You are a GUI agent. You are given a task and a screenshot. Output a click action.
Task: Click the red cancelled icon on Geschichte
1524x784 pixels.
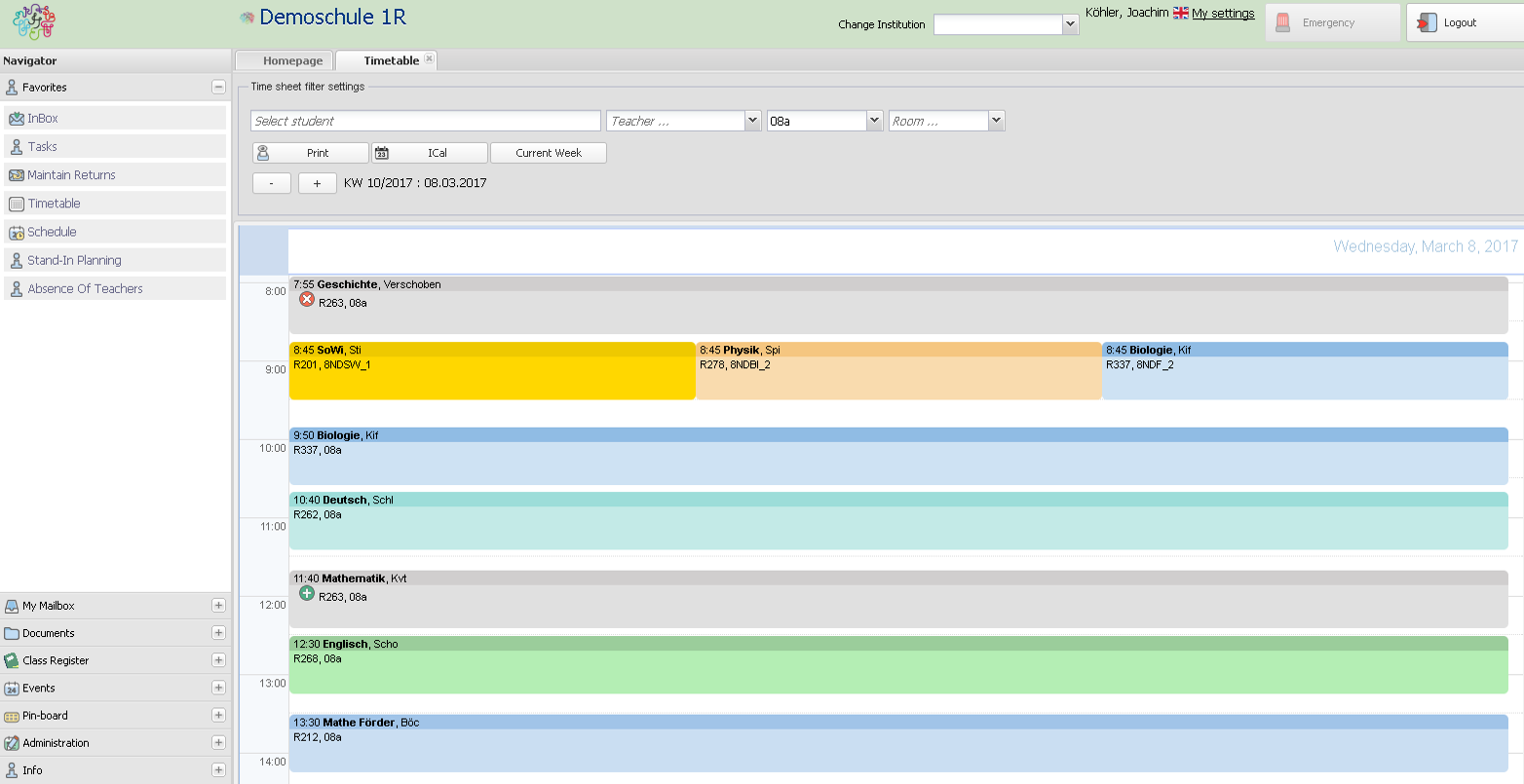(307, 300)
